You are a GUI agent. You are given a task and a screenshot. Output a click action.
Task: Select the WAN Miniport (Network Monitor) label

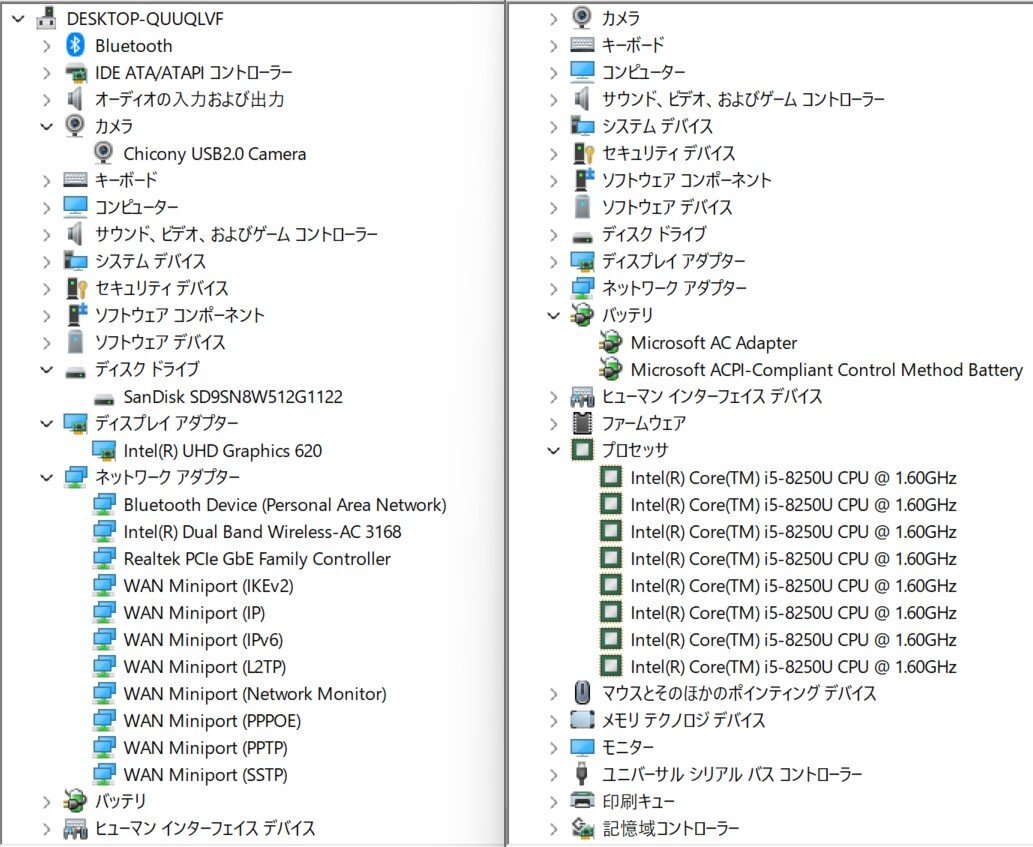[255, 694]
